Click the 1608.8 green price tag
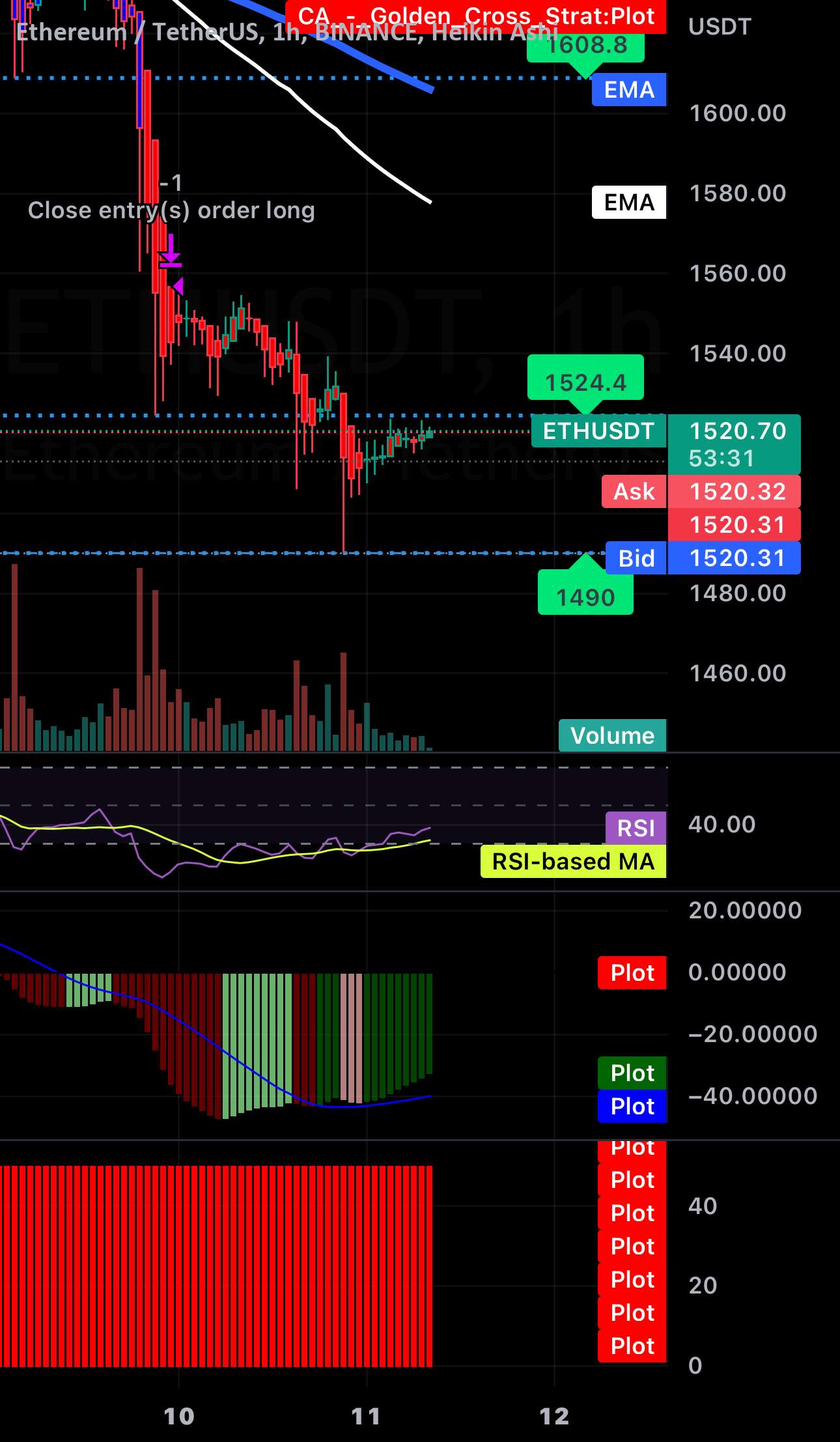The height and width of the screenshot is (1442, 840). 585,47
